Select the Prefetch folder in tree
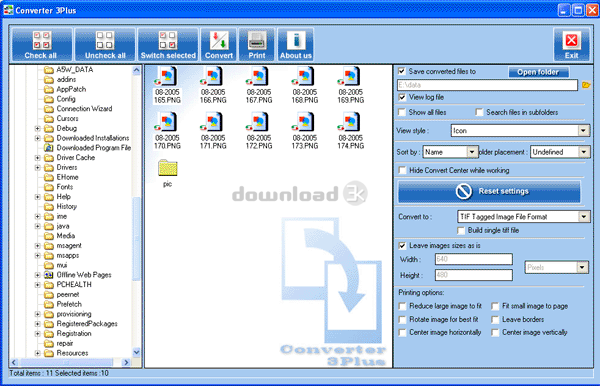The image size is (600, 386). [69, 304]
